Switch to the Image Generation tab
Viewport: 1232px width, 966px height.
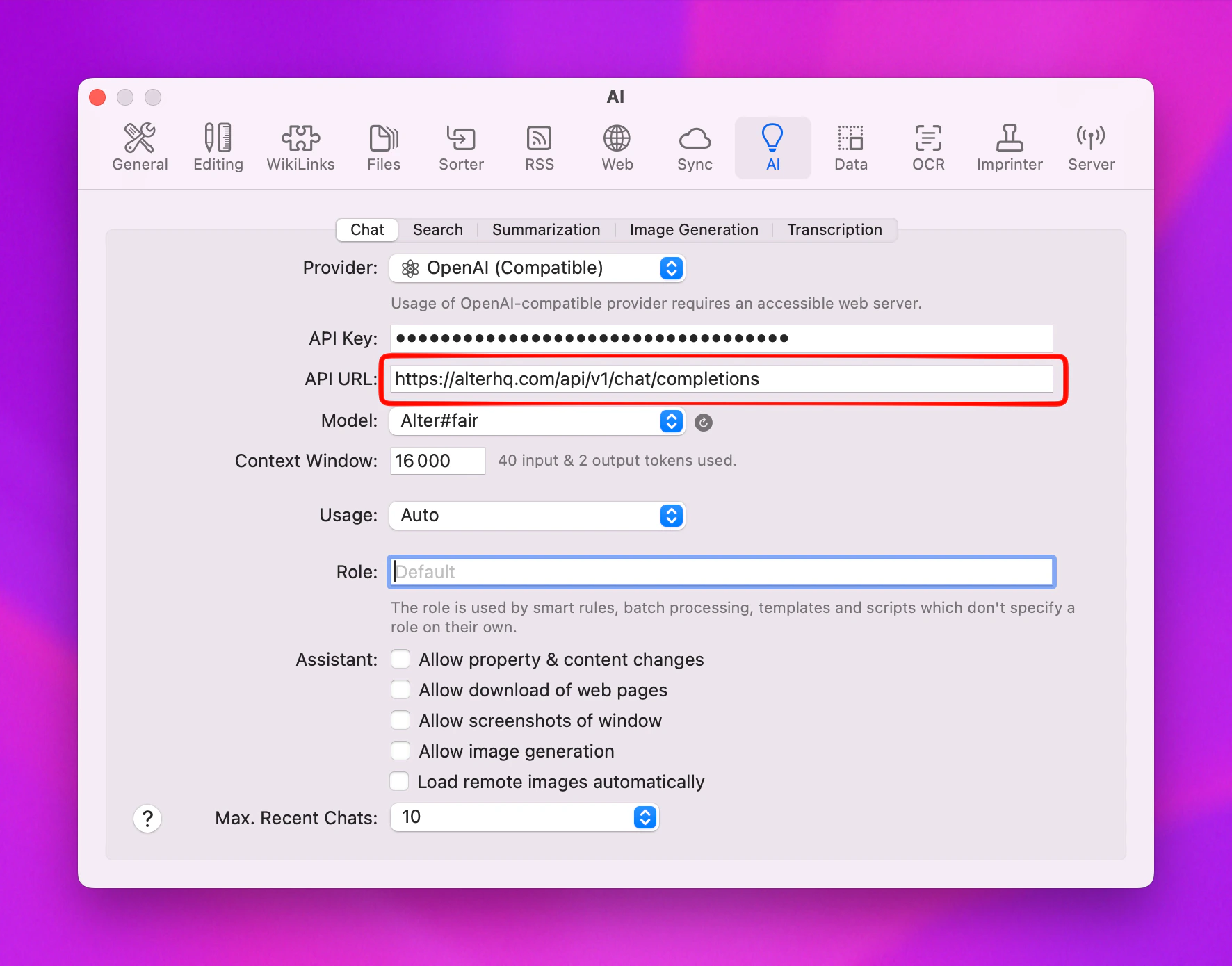coord(694,230)
